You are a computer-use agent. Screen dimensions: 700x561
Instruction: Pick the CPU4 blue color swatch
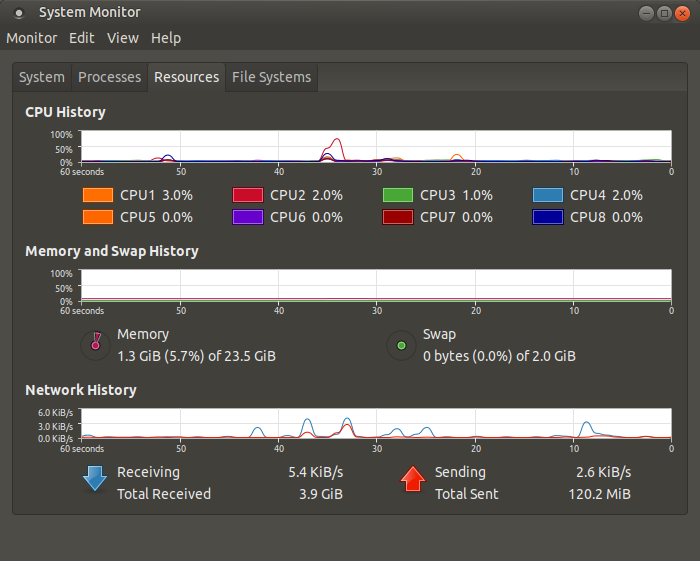[547, 196]
